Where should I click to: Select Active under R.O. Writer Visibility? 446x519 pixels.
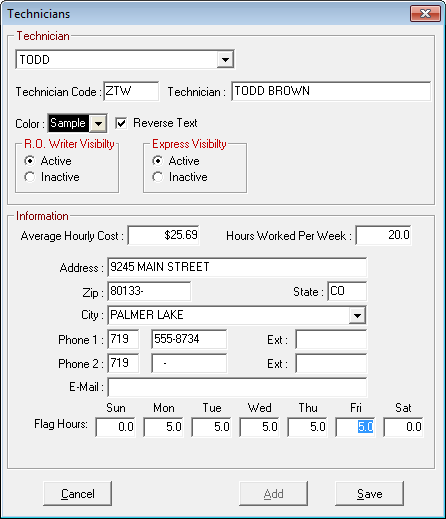coord(30,161)
